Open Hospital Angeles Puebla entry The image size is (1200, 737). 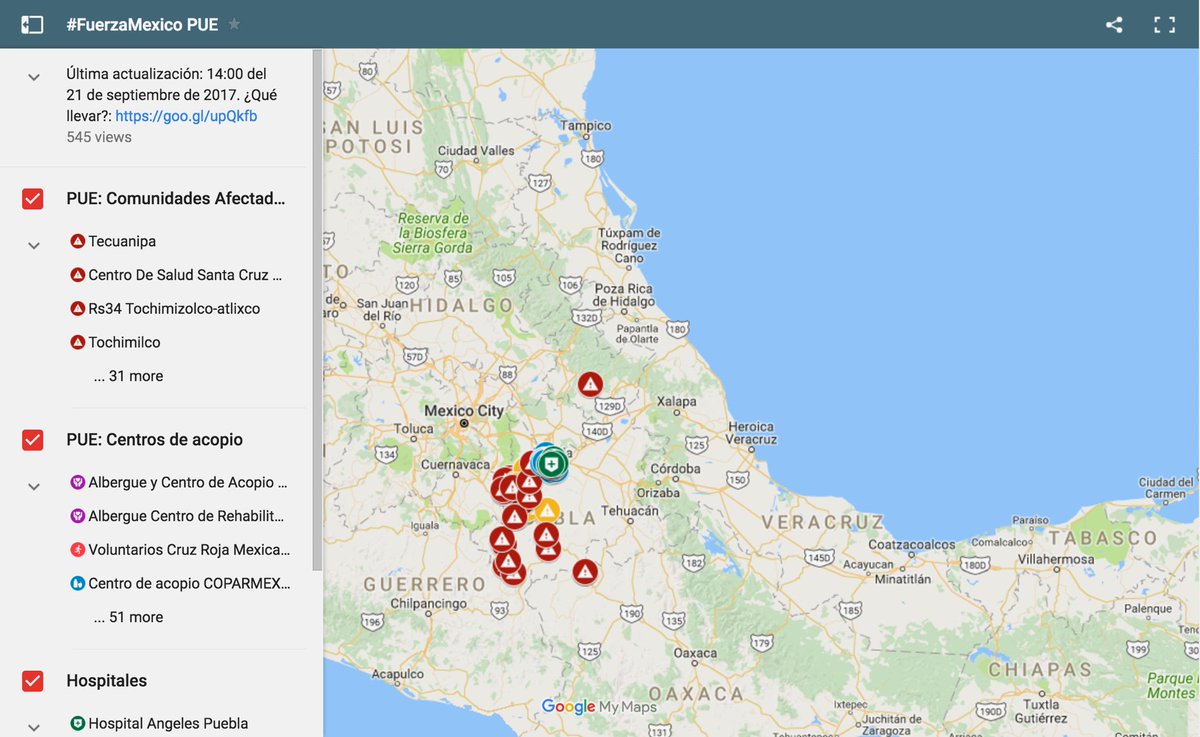pos(168,723)
